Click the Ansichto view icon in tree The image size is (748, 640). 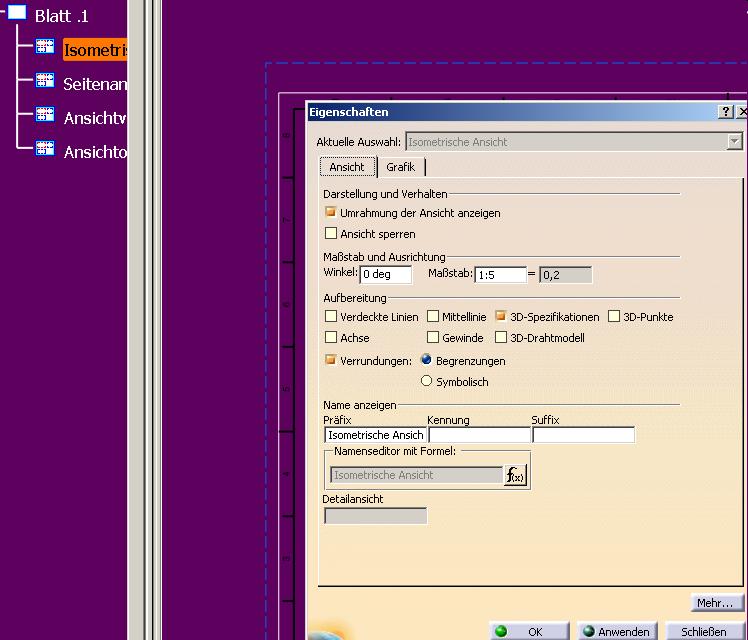45,148
